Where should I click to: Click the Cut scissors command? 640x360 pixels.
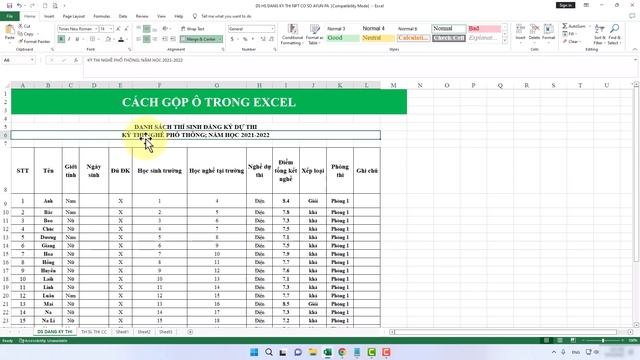(24, 26)
